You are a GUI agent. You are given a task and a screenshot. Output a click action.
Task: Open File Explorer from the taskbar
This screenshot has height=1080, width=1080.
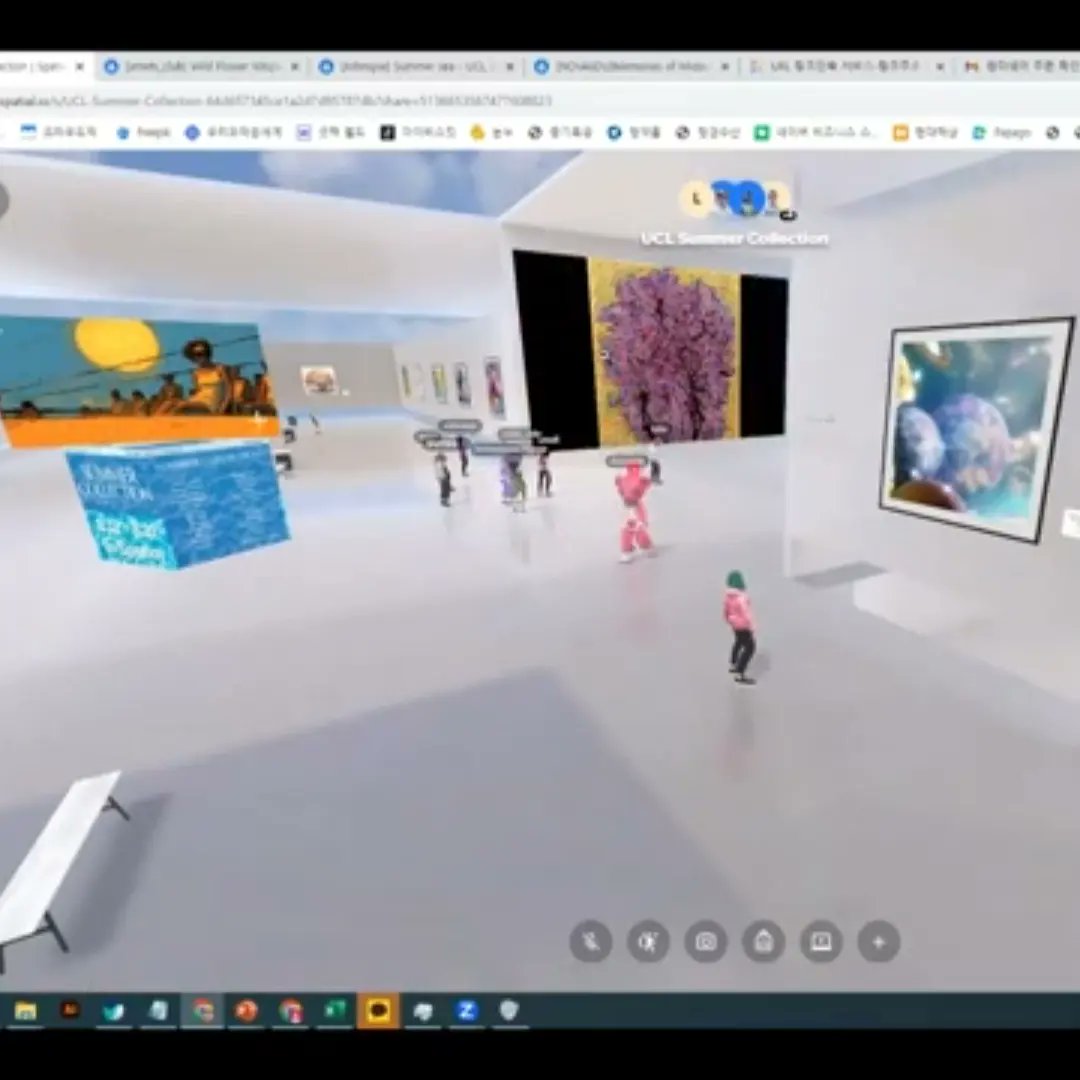point(25,1010)
